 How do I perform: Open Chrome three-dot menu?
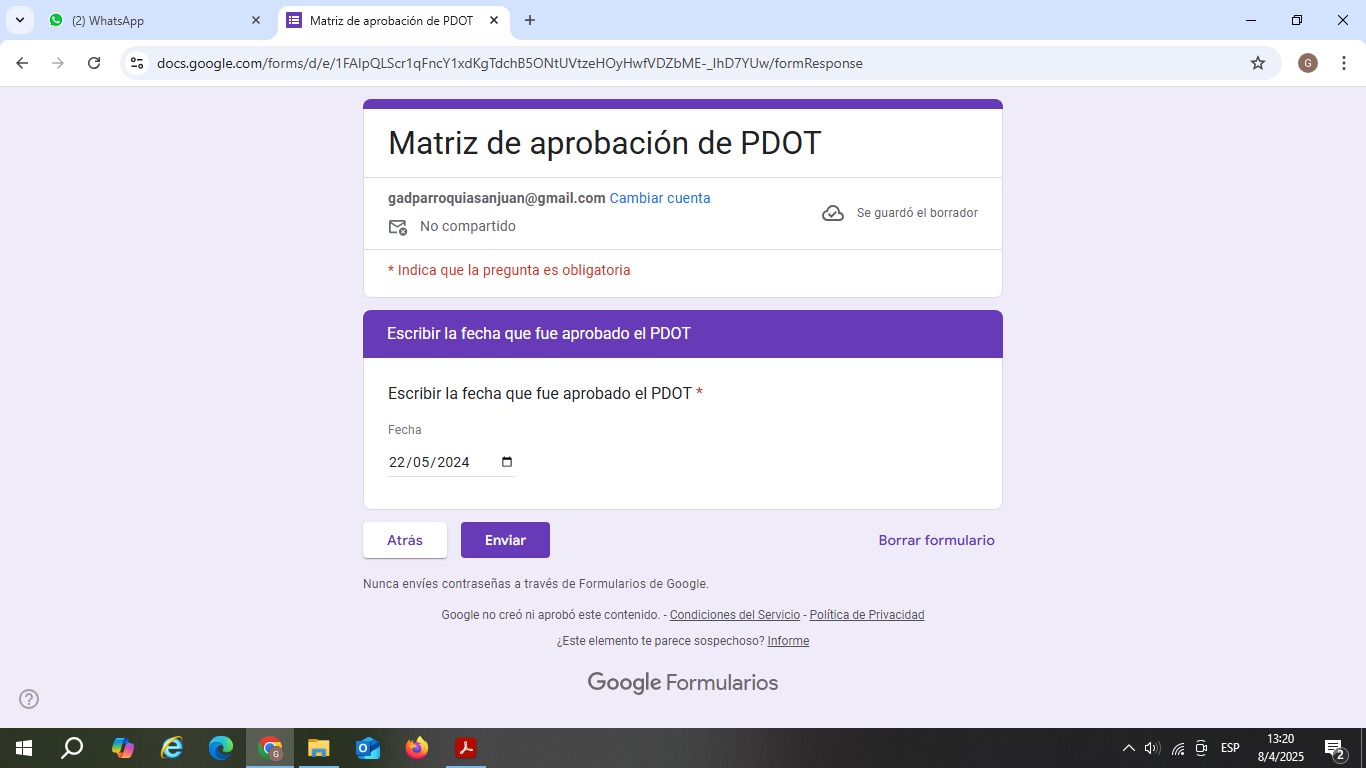tap(1343, 63)
